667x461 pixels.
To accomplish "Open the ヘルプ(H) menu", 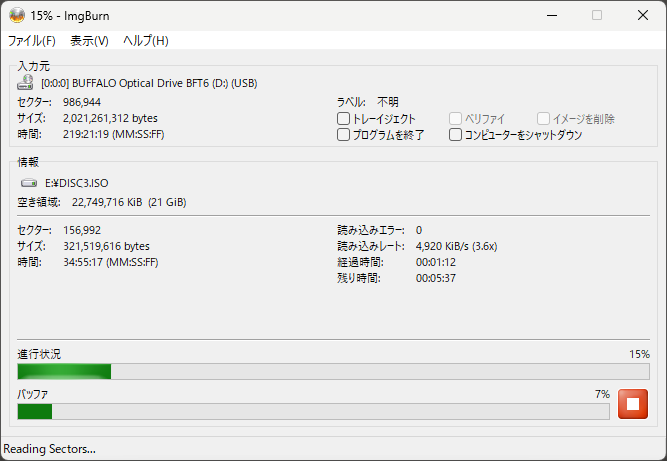I will (146, 41).
